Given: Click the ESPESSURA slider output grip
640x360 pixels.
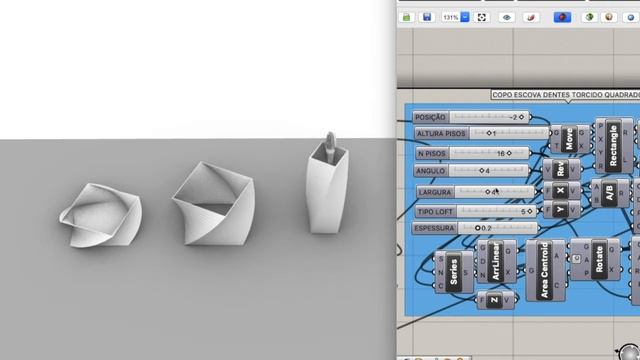Looking at the screenshot, I should click(539, 228).
